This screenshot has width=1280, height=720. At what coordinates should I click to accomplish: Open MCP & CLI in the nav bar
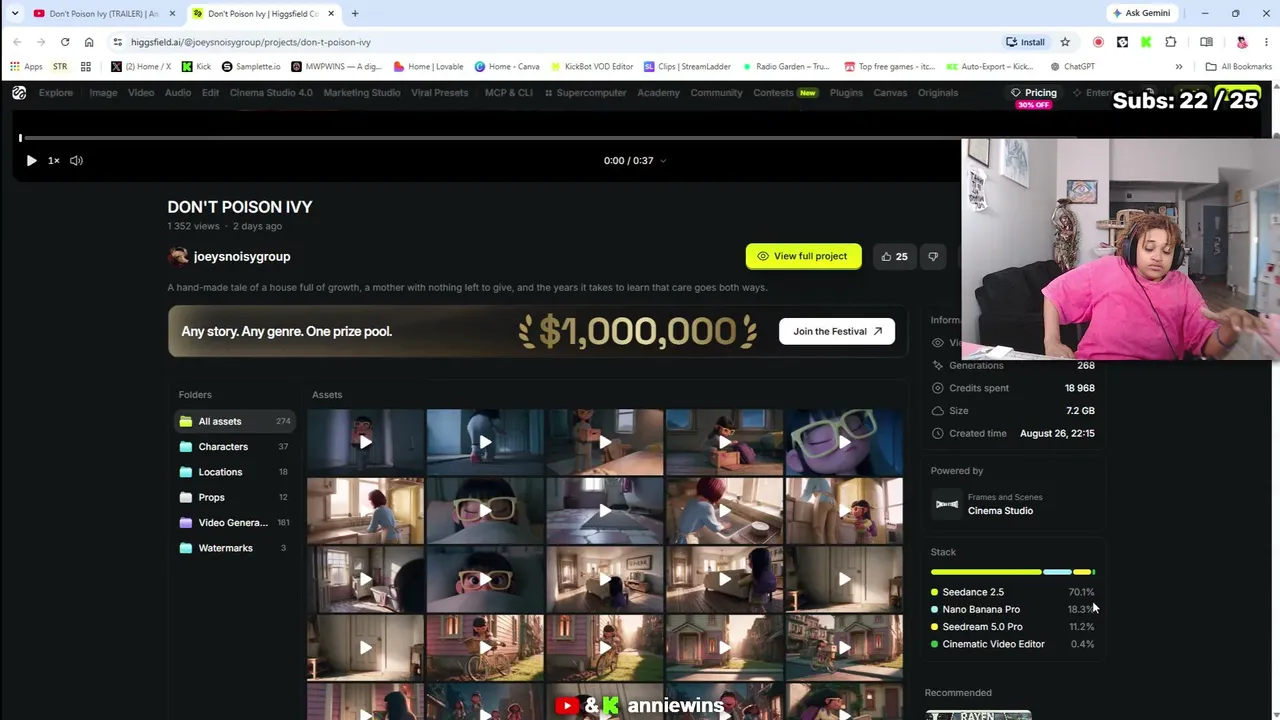pyautogui.click(x=509, y=92)
